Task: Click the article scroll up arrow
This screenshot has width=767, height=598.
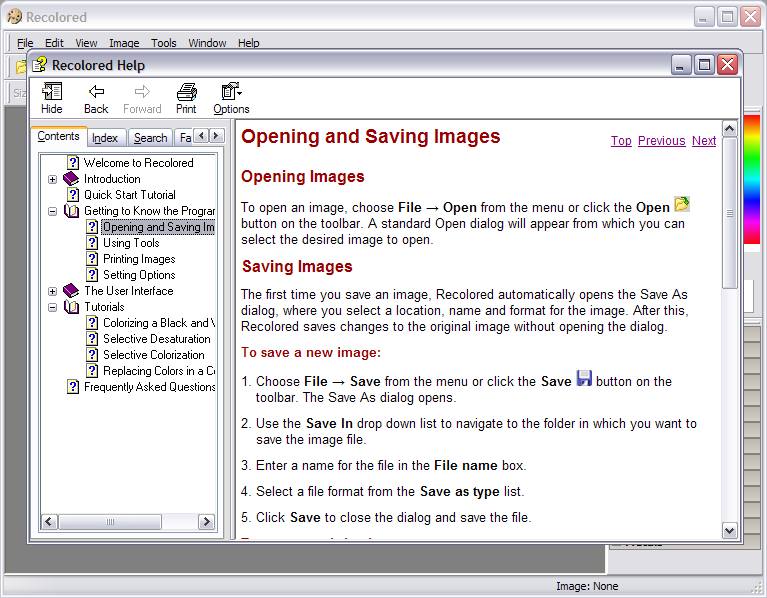Action: tap(729, 129)
